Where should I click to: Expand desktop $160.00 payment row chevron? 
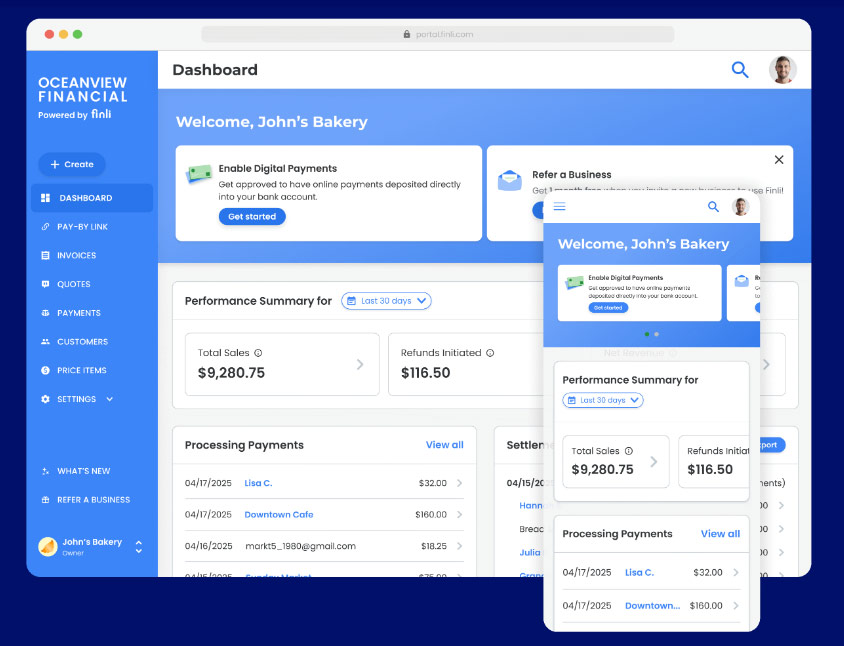(x=459, y=515)
